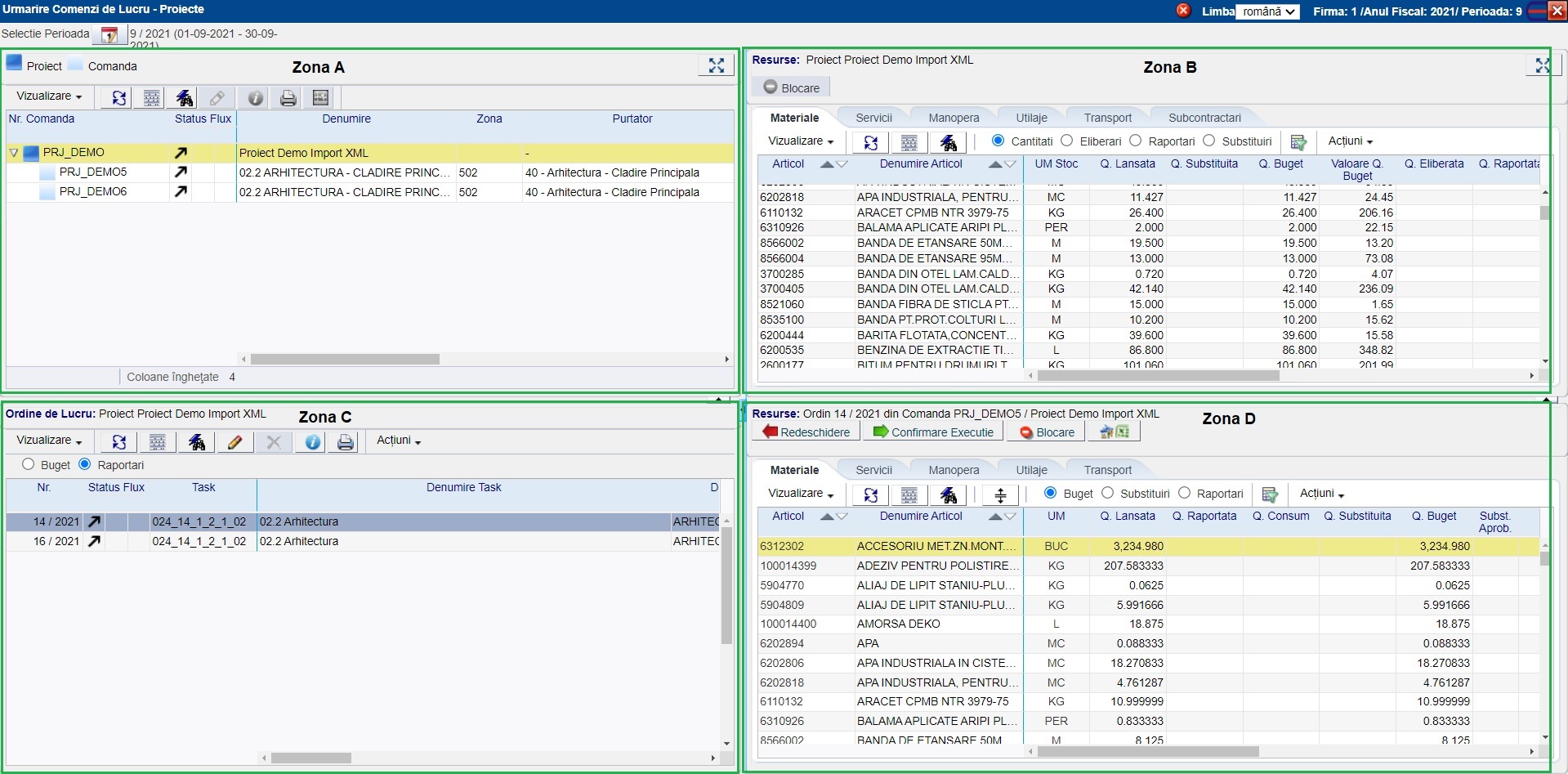
Task: Select Raportari radio in Ordine de Lucru panel
Action: 84,464
